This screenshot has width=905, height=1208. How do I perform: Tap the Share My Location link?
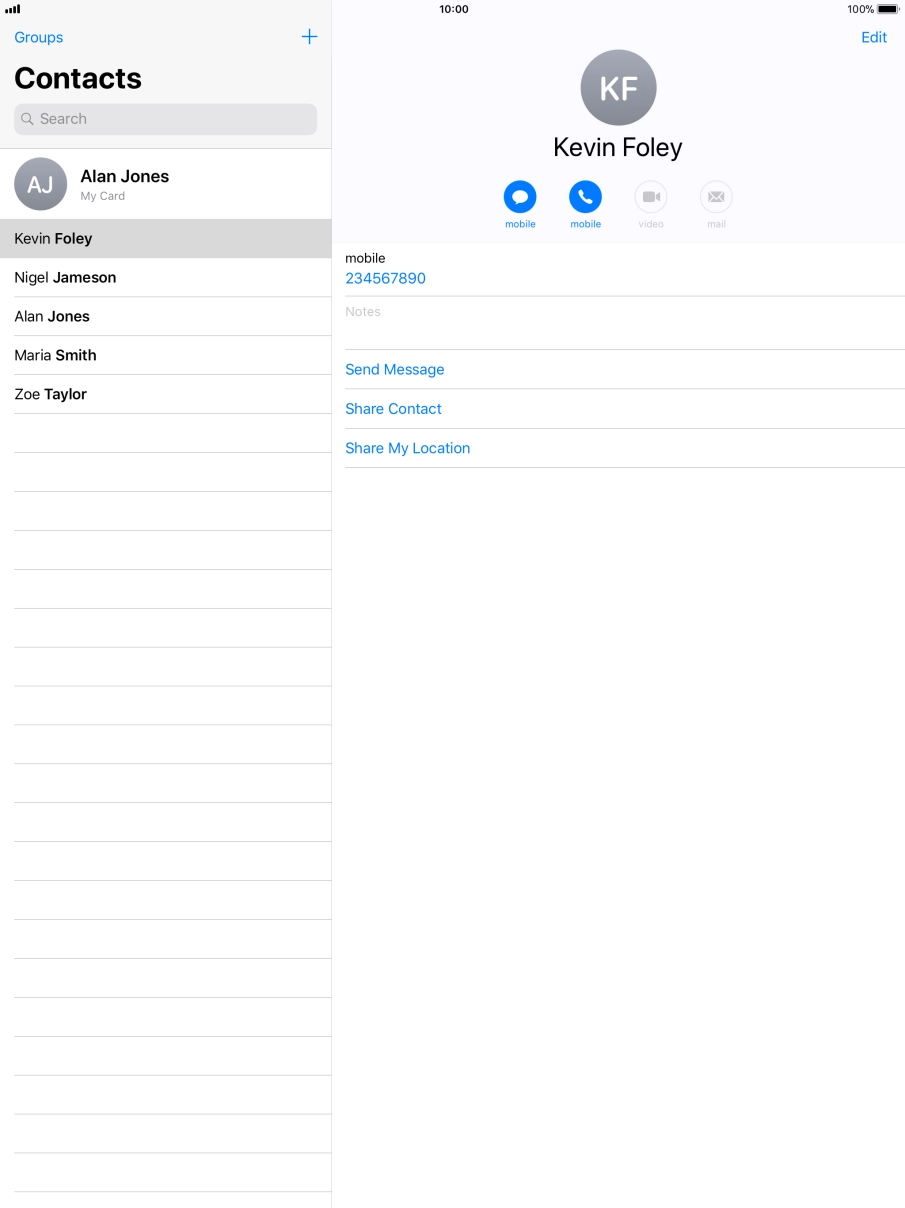click(407, 448)
